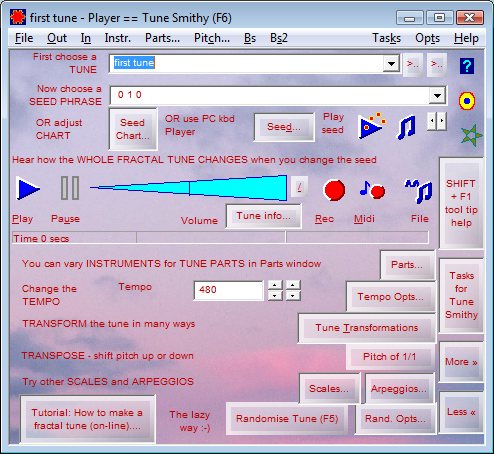This screenshot has width=494, height=454.
Task: Click the second tempo spinner down arrow
Action: click(x=293, y=295)
